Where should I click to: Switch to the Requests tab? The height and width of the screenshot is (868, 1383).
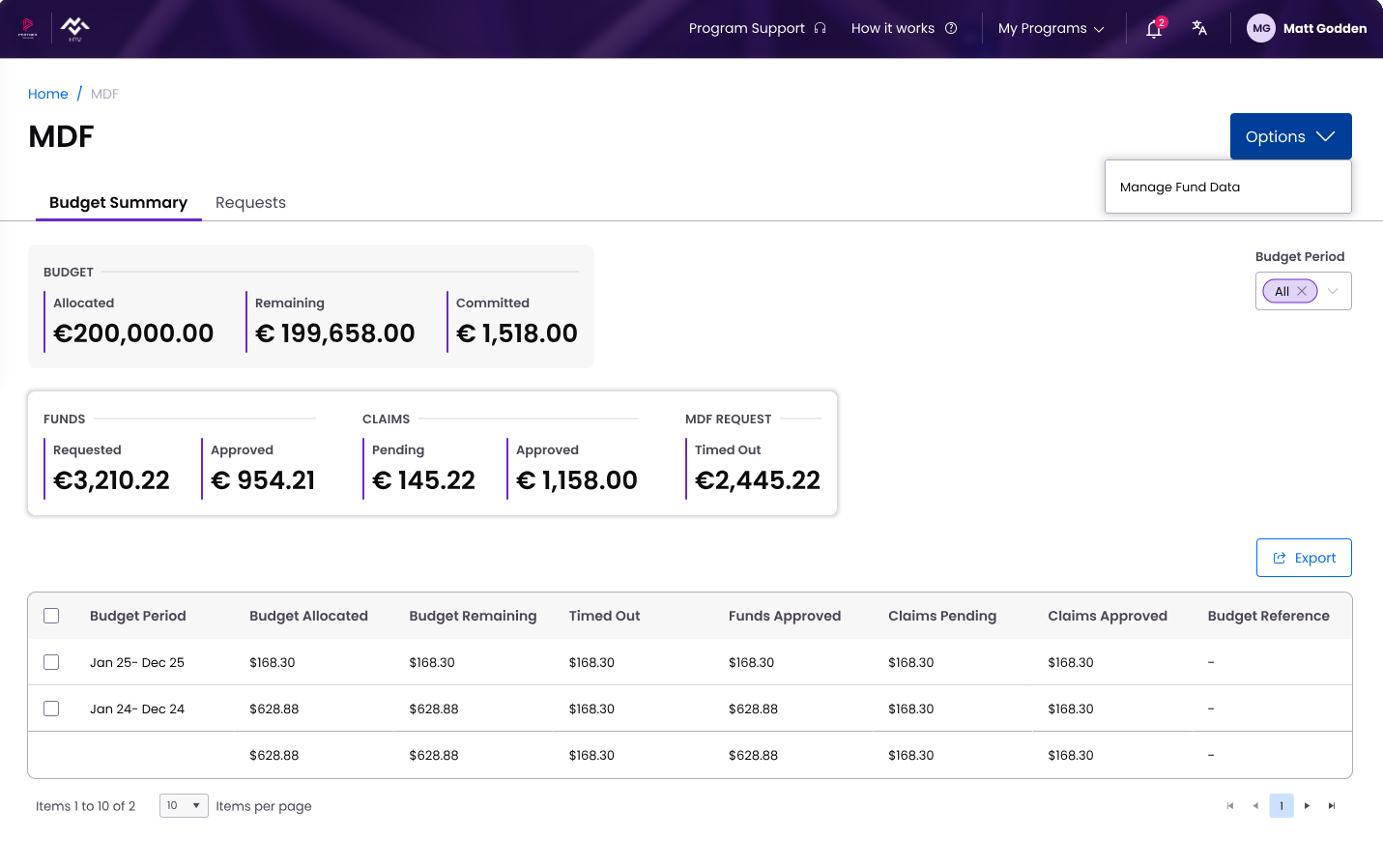click(x=250, y=202)
